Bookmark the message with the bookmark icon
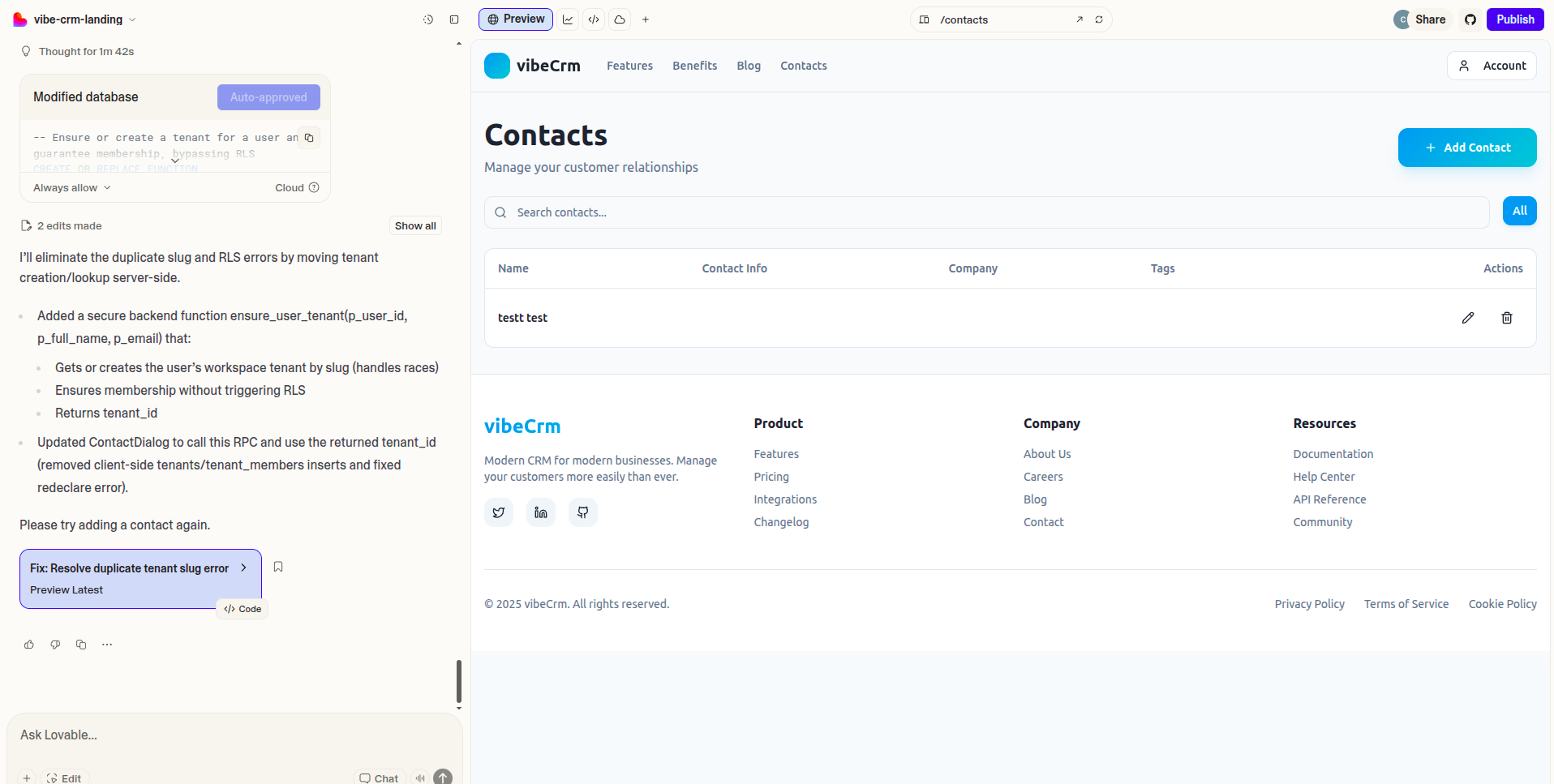Screen dimensions: 1554x784 (278, 567)
